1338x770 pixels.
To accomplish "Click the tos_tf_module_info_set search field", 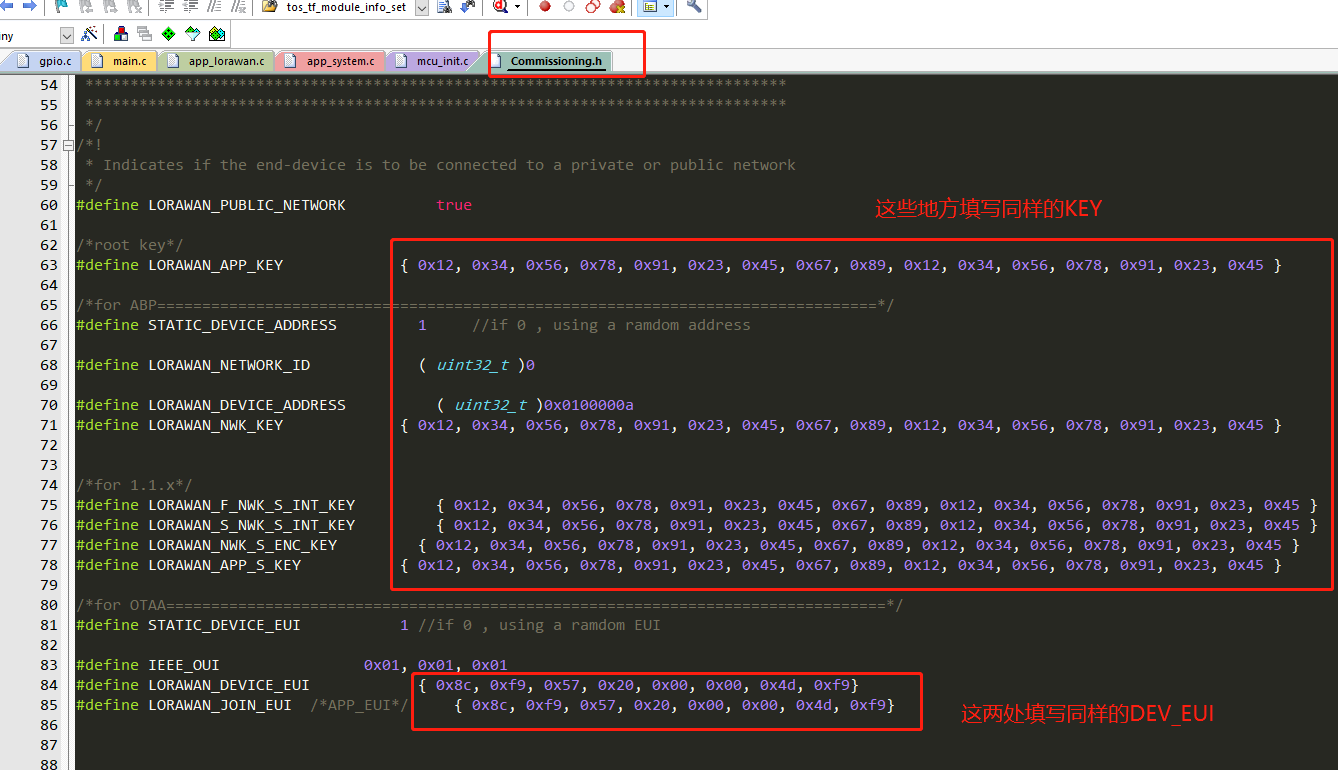I will click(x=346, y=7).
